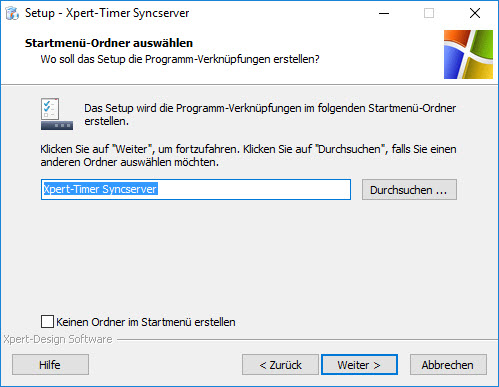The height and width of the screenshot is (387, 499).
Task: Enable 'Keinen Ordner im Startmenü erstellen' checkbox
Action: (47, 322)
